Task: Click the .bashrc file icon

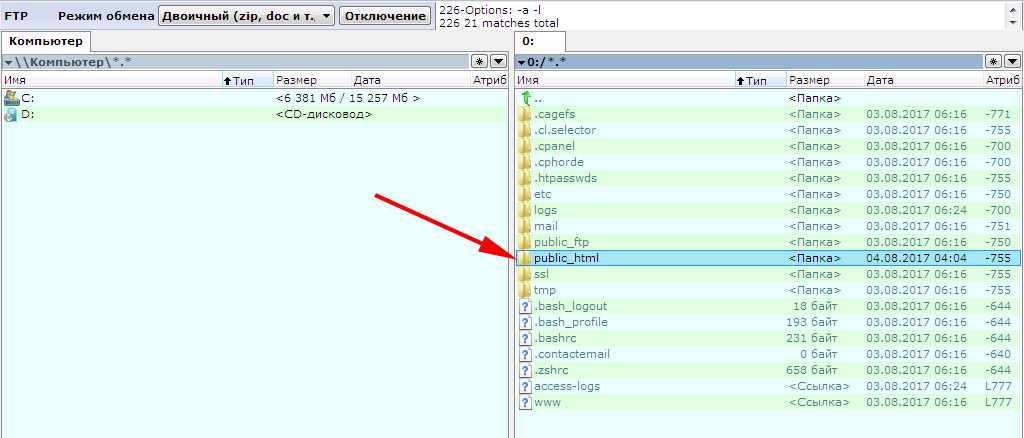Action: pyautogui.click(x=525, y=338)
